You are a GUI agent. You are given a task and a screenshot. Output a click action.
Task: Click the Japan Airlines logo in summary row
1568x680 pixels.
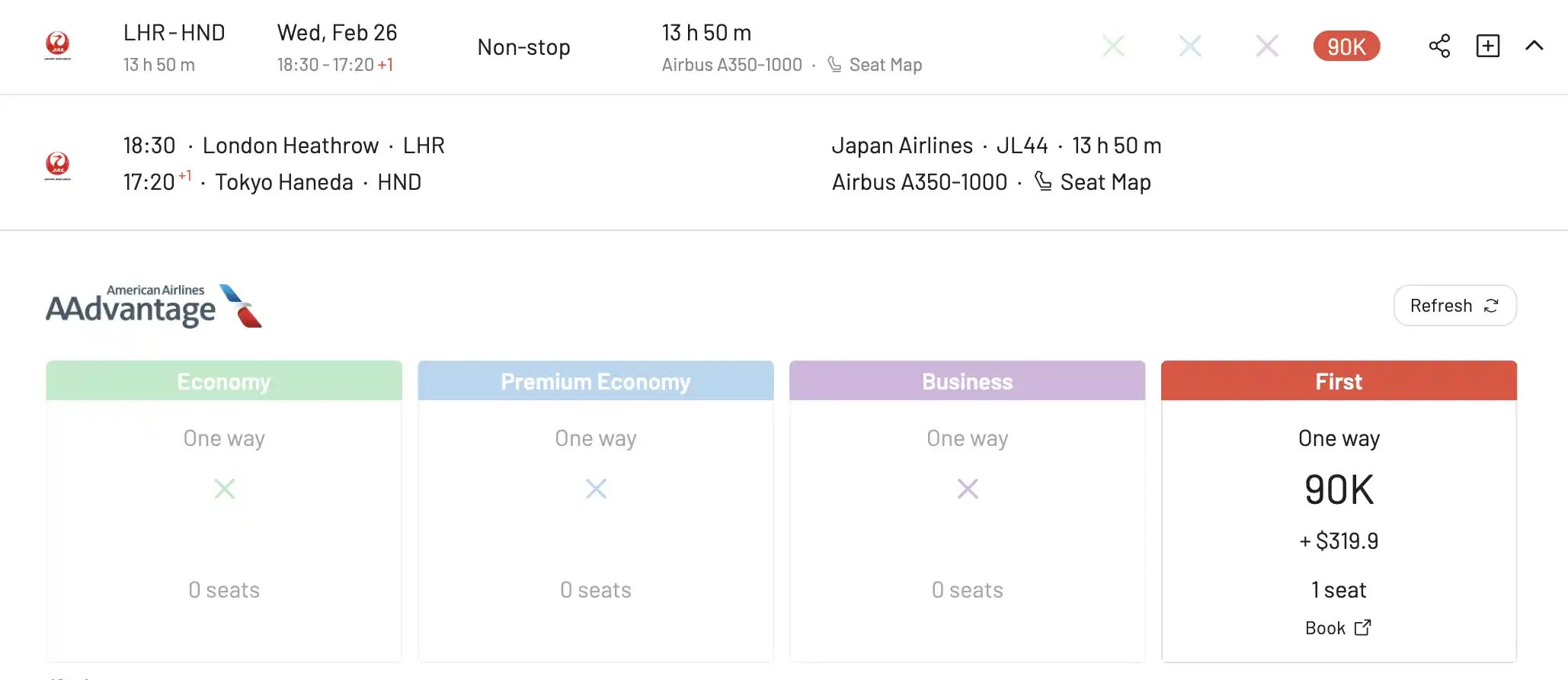coord(58,46)
